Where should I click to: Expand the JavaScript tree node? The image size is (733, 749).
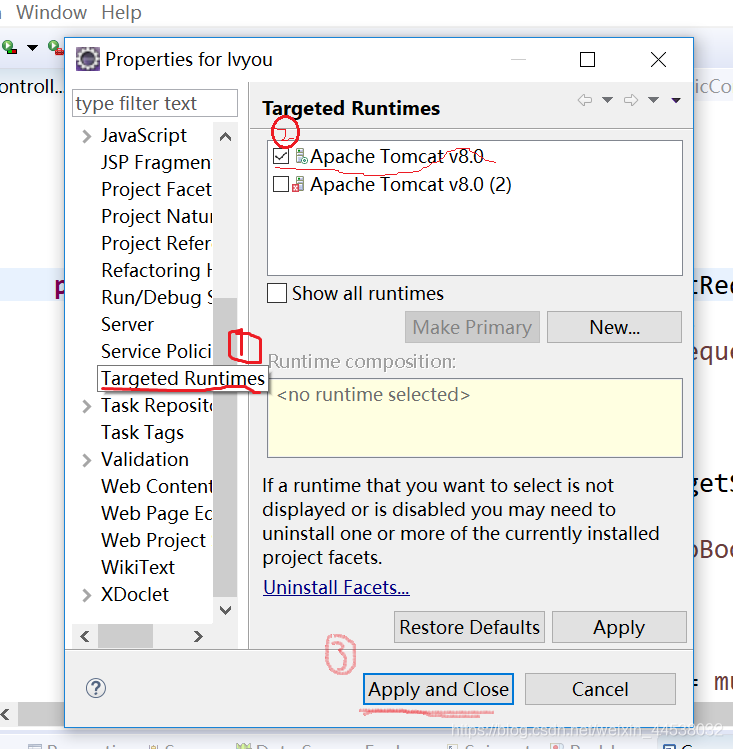point(86,136)
